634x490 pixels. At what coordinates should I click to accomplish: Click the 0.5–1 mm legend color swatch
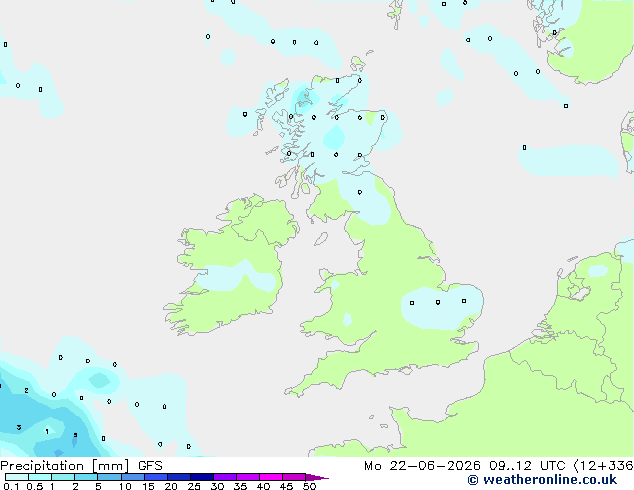(40, 477)
